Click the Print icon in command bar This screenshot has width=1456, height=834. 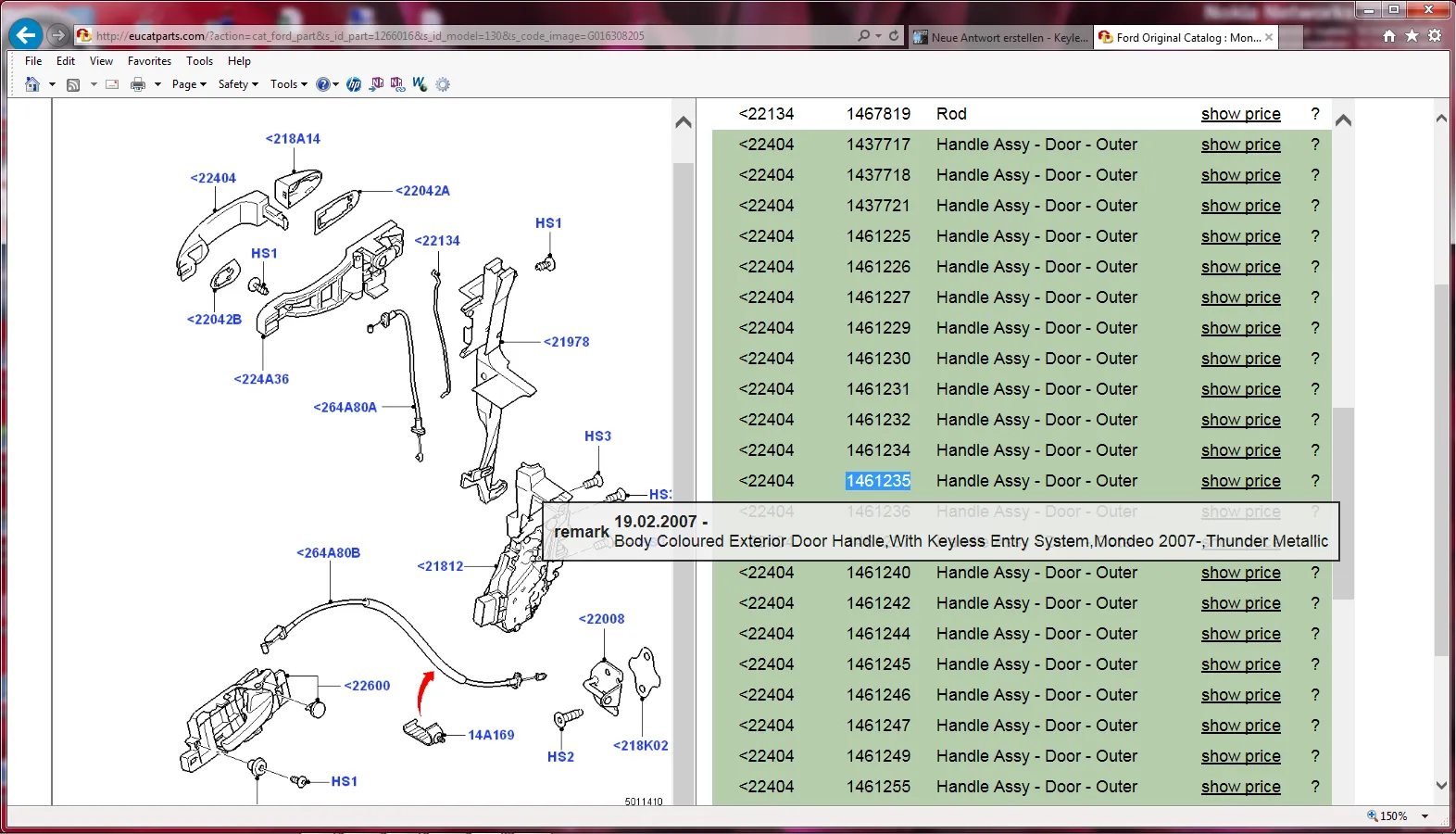point(138,84)
